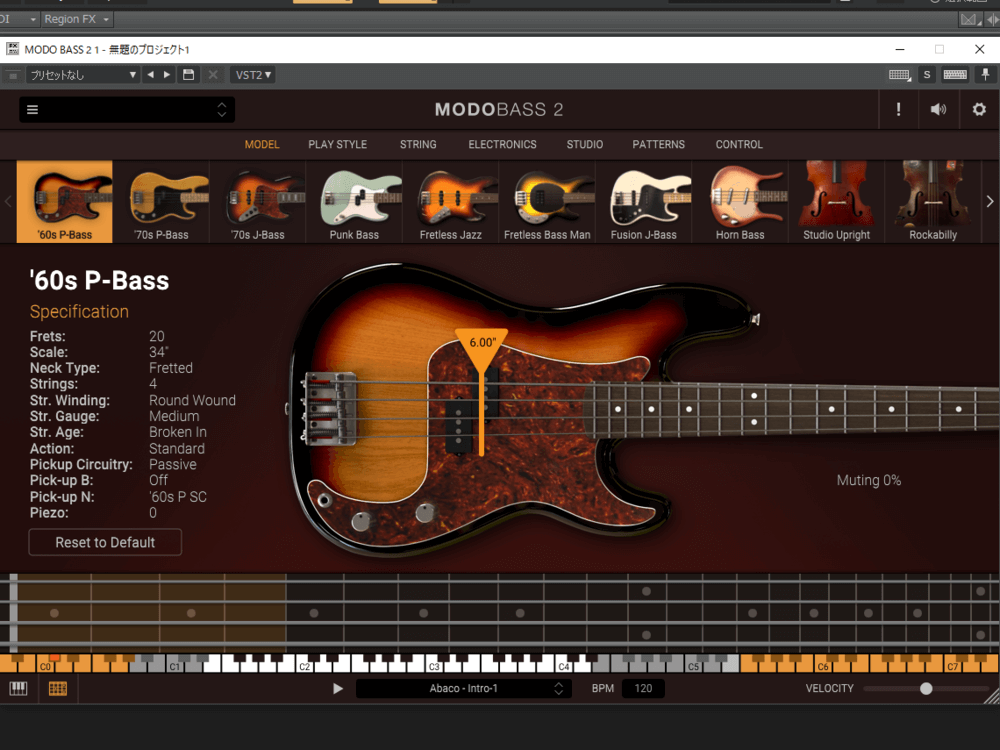Click the delete preset X icon
This screenshot has height=750, width=1000.
click(x=213, y=75)
